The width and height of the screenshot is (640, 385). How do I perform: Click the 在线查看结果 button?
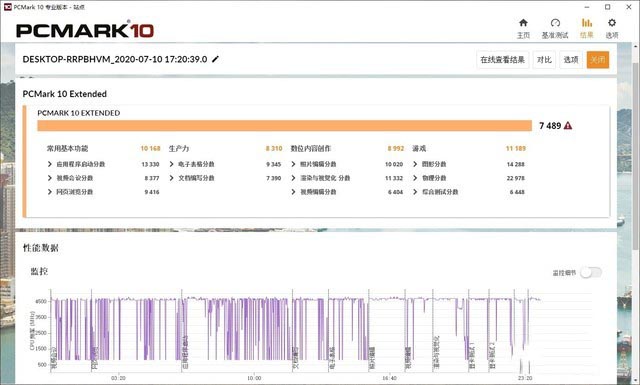click(502, 60)
